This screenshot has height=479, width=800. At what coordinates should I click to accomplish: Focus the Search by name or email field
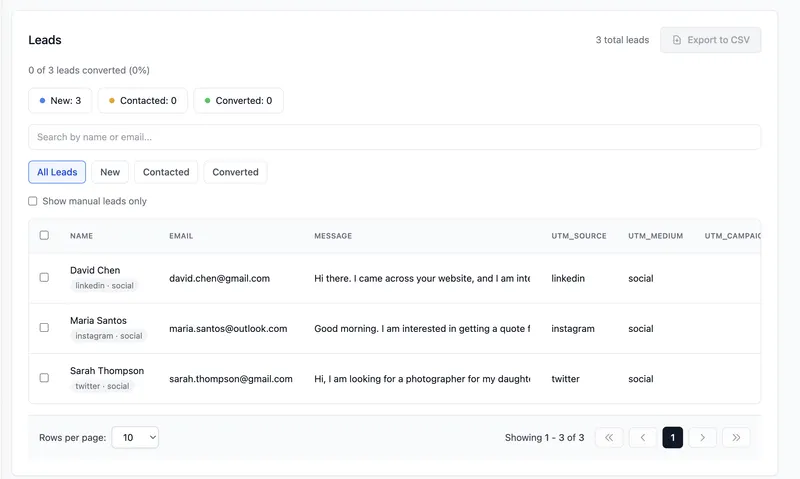[394, 137]
